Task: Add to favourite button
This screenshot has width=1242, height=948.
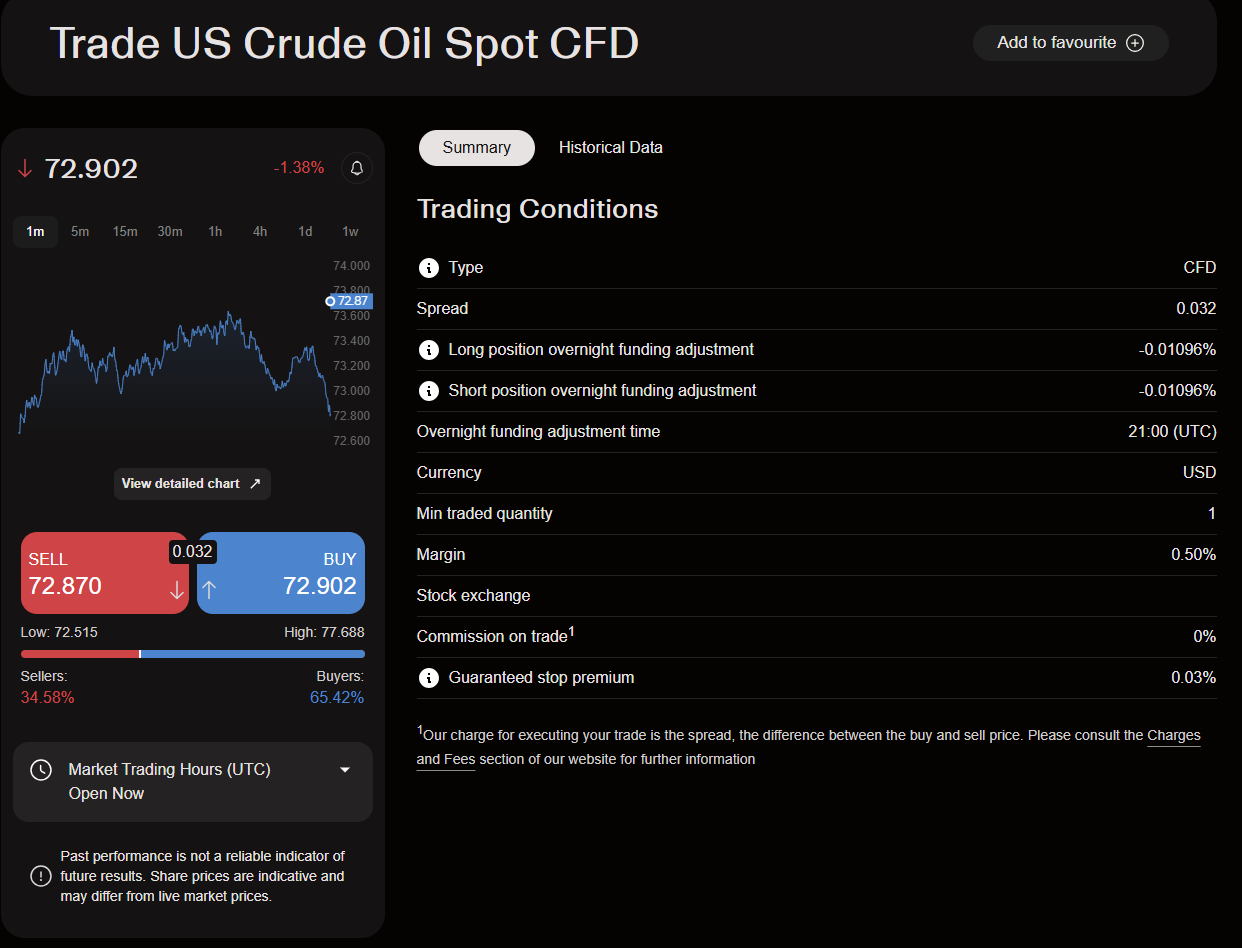Action: tap(1070, 43)
